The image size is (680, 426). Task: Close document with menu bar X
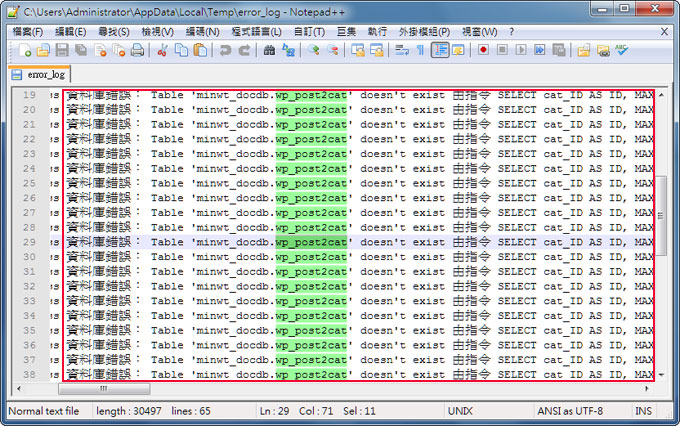point(664,32)
